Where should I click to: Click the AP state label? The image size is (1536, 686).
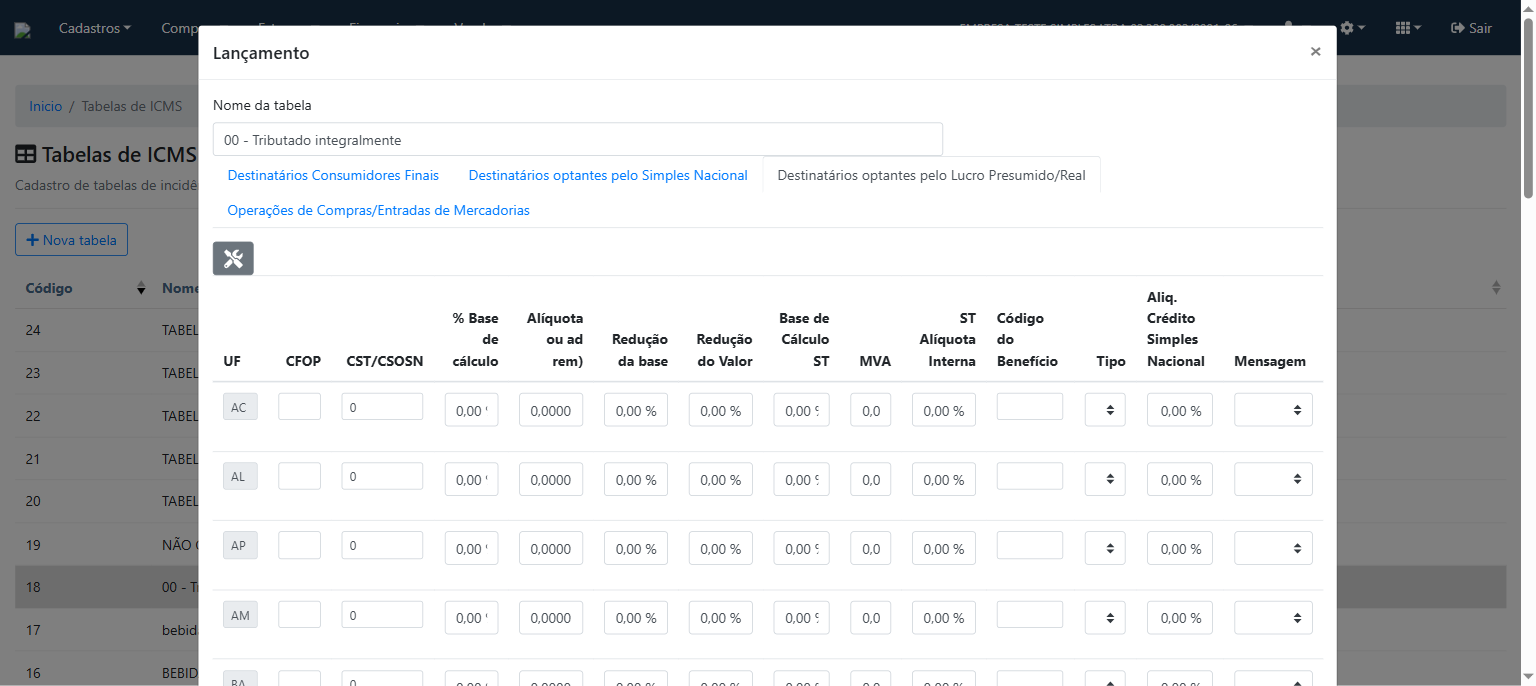(x=240, y=545)
